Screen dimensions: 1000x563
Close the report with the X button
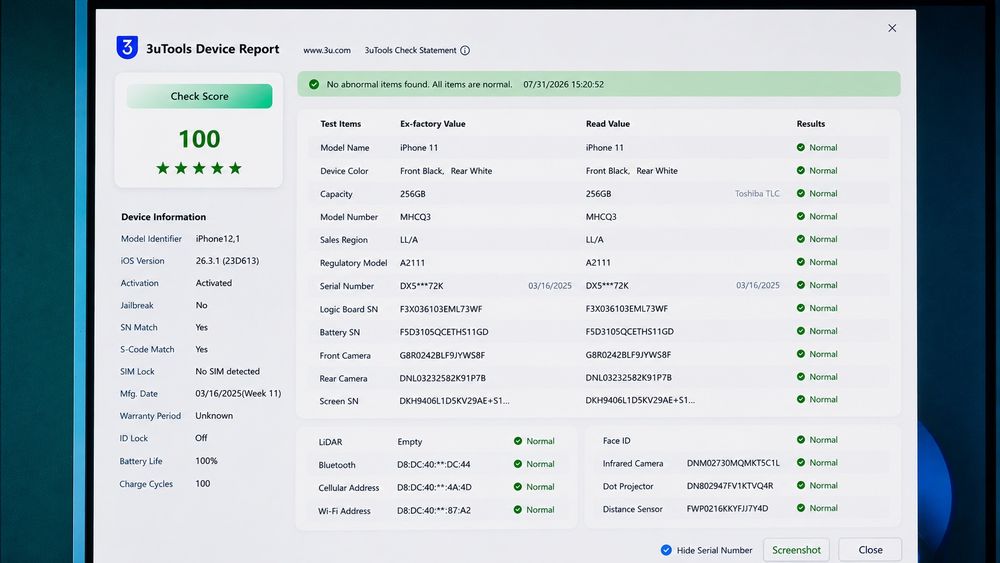tap(892, 28)
